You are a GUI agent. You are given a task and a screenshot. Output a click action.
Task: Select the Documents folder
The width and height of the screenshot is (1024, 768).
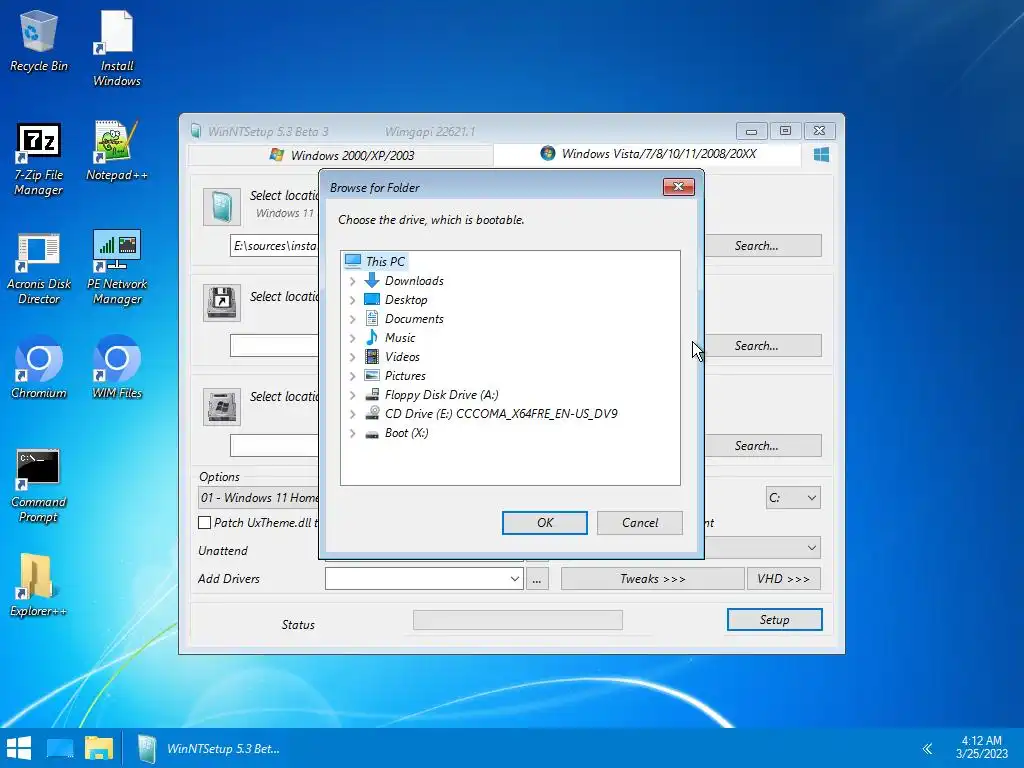[414, 319]
